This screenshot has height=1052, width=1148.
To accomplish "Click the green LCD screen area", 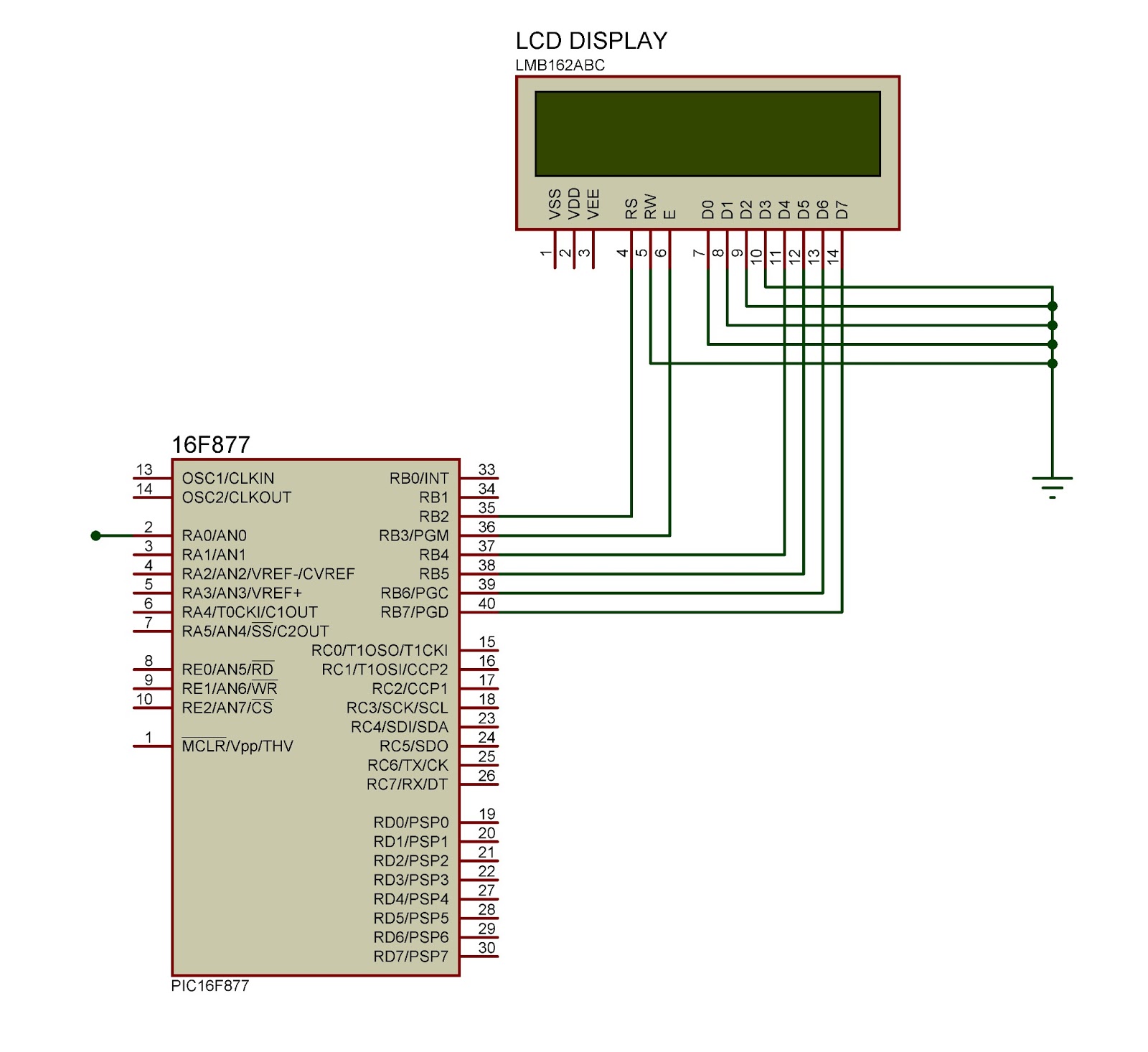I will 707,133.
